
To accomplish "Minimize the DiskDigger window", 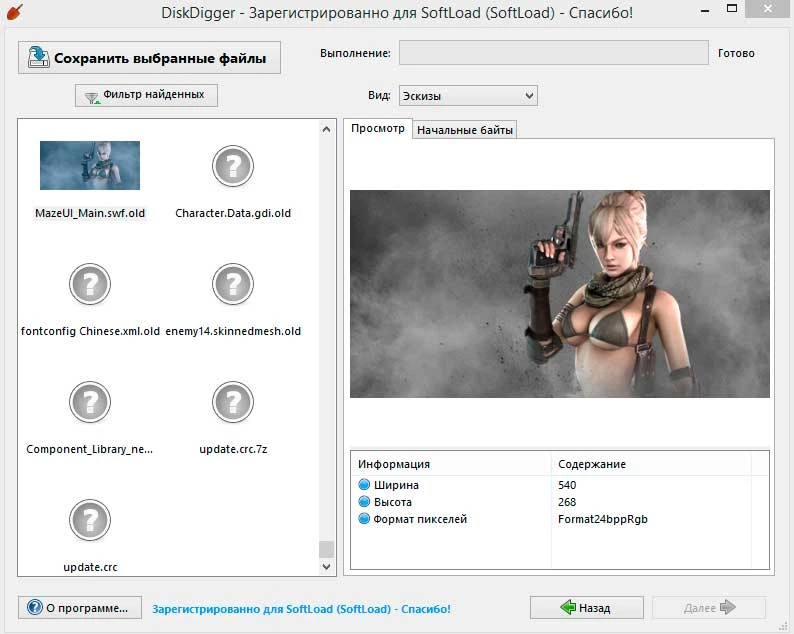I will (x=705, y=10).
